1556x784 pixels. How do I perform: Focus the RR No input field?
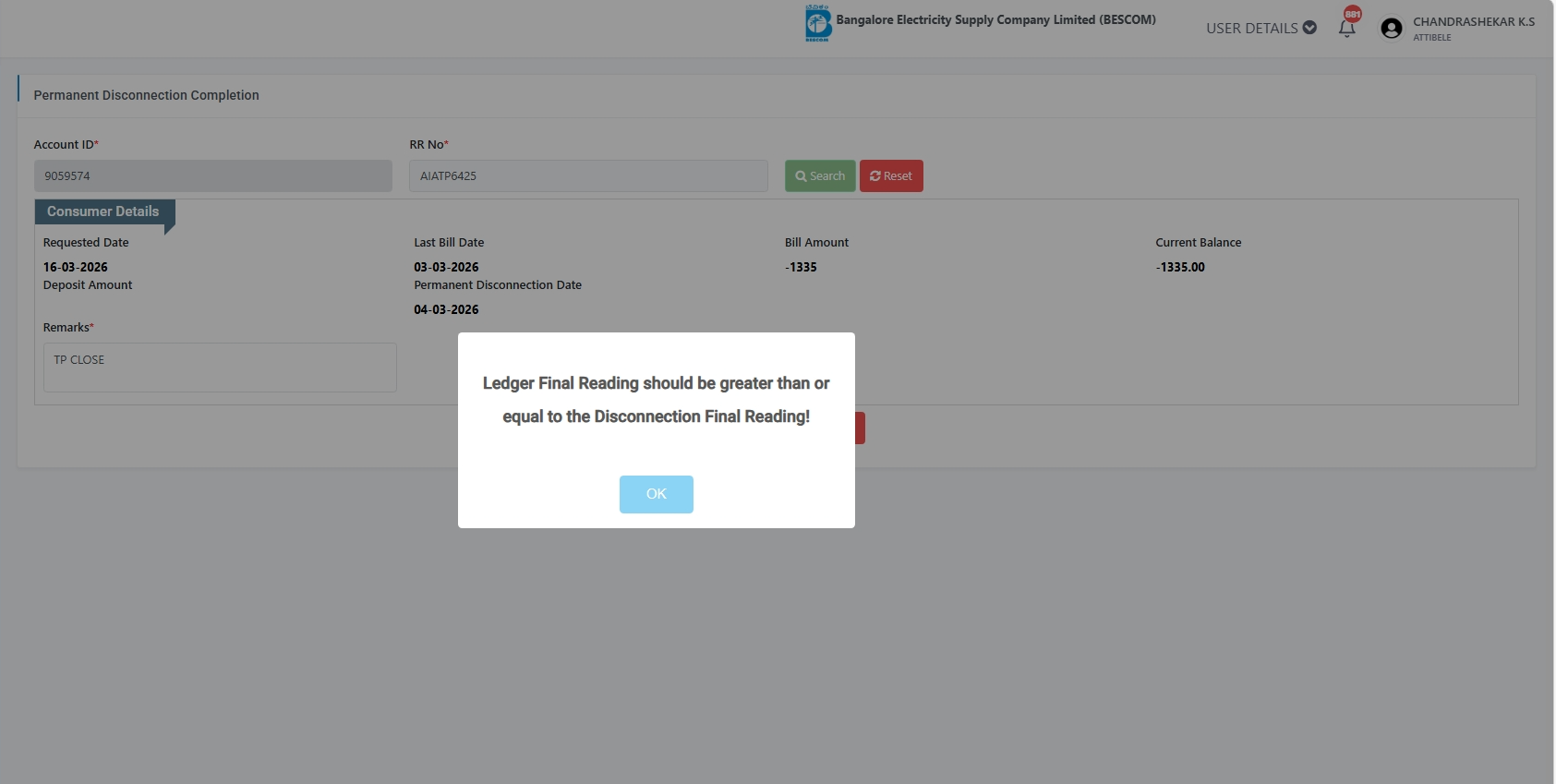point(588,176)
